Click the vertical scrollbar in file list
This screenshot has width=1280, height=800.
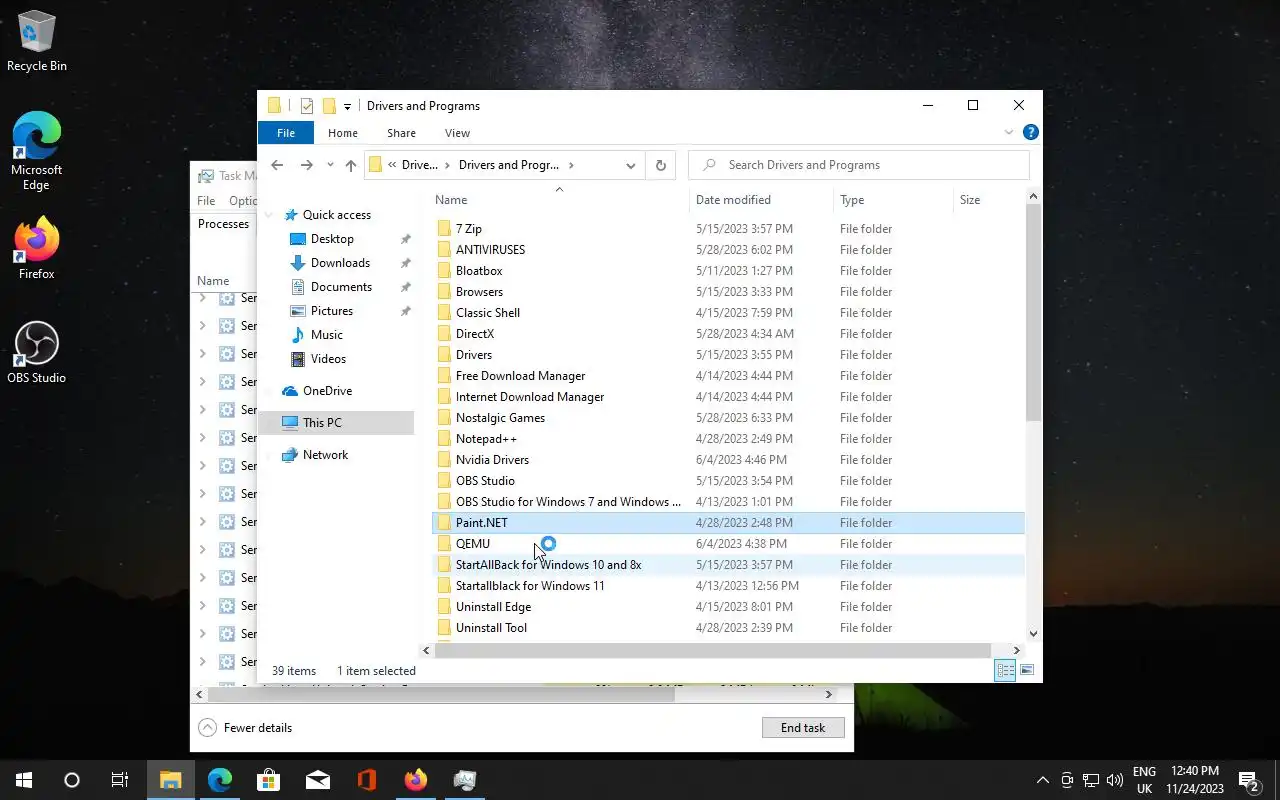click(x=1033, y=312)
